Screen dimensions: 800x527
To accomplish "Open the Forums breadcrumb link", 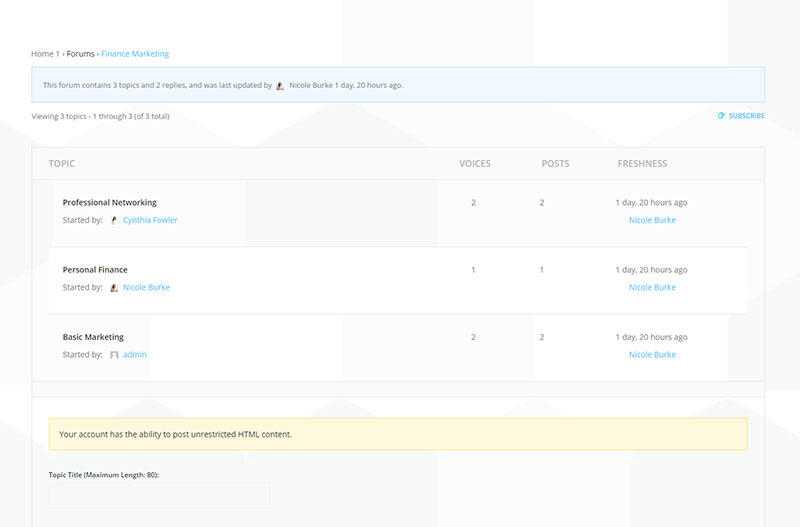I will (x=81, y=54).
